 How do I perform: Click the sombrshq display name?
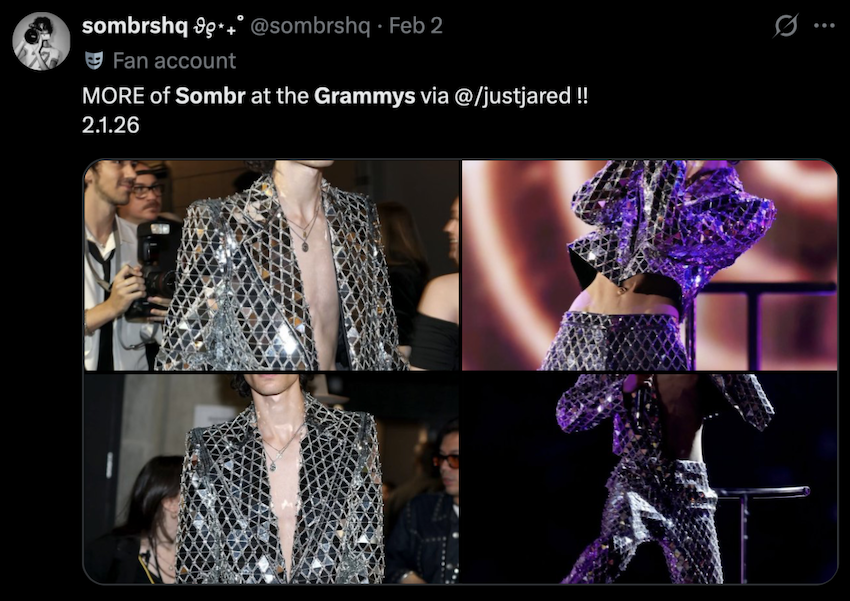135,25
